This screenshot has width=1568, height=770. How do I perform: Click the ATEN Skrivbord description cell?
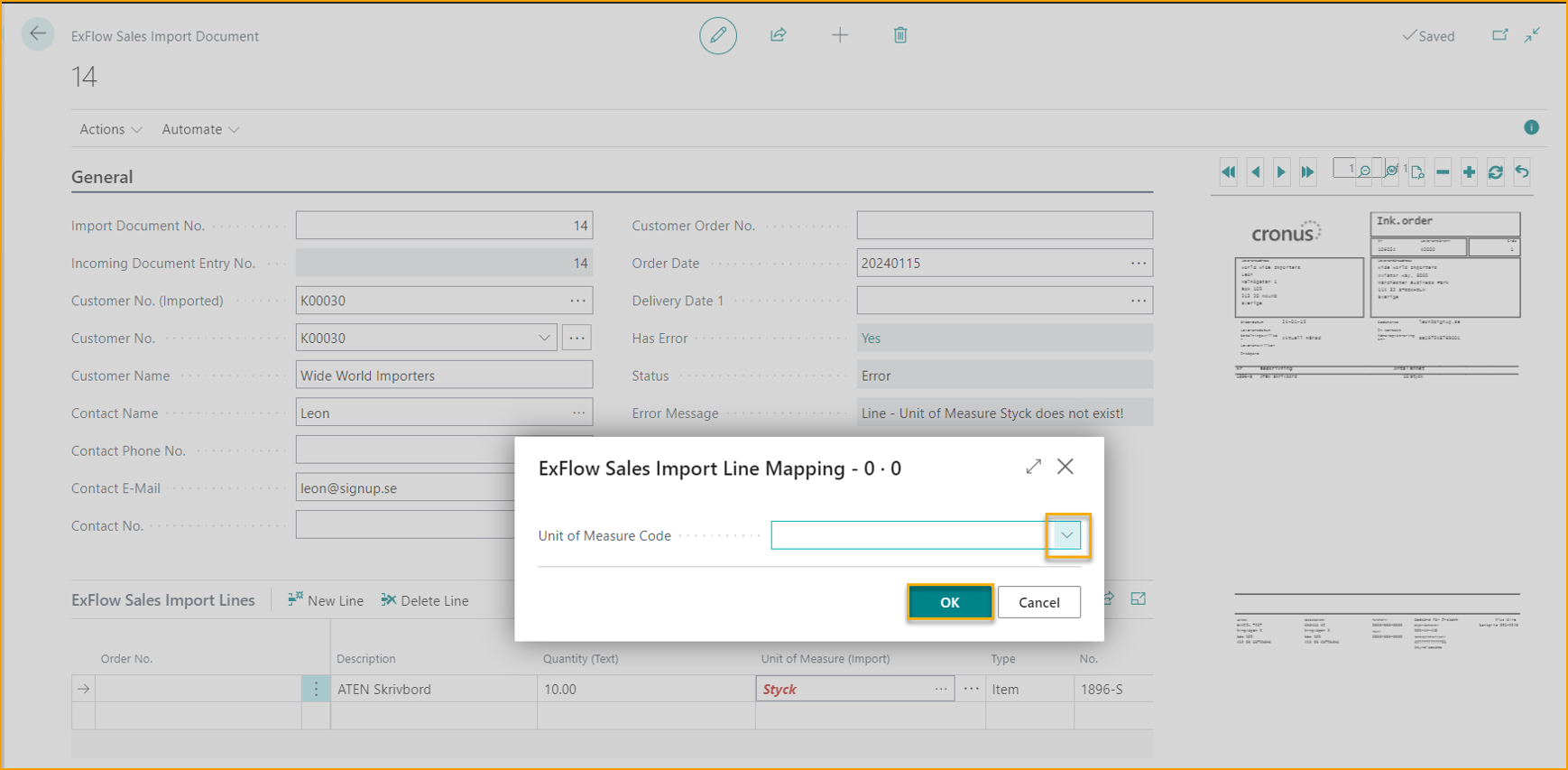point(434,689)
